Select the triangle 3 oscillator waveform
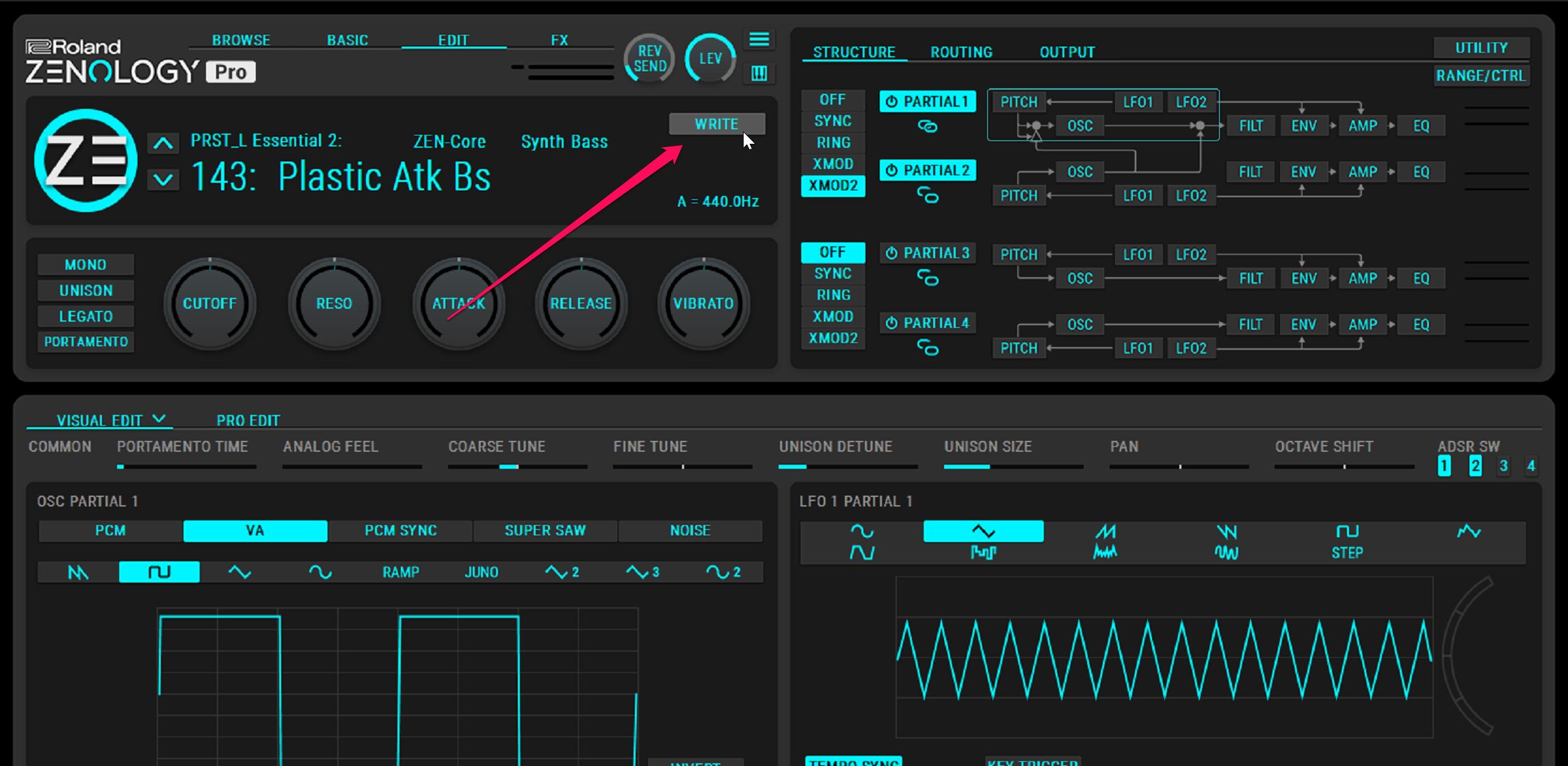Image resolution: width=1568 pixels, height=766 pixels. coord(642,572)
